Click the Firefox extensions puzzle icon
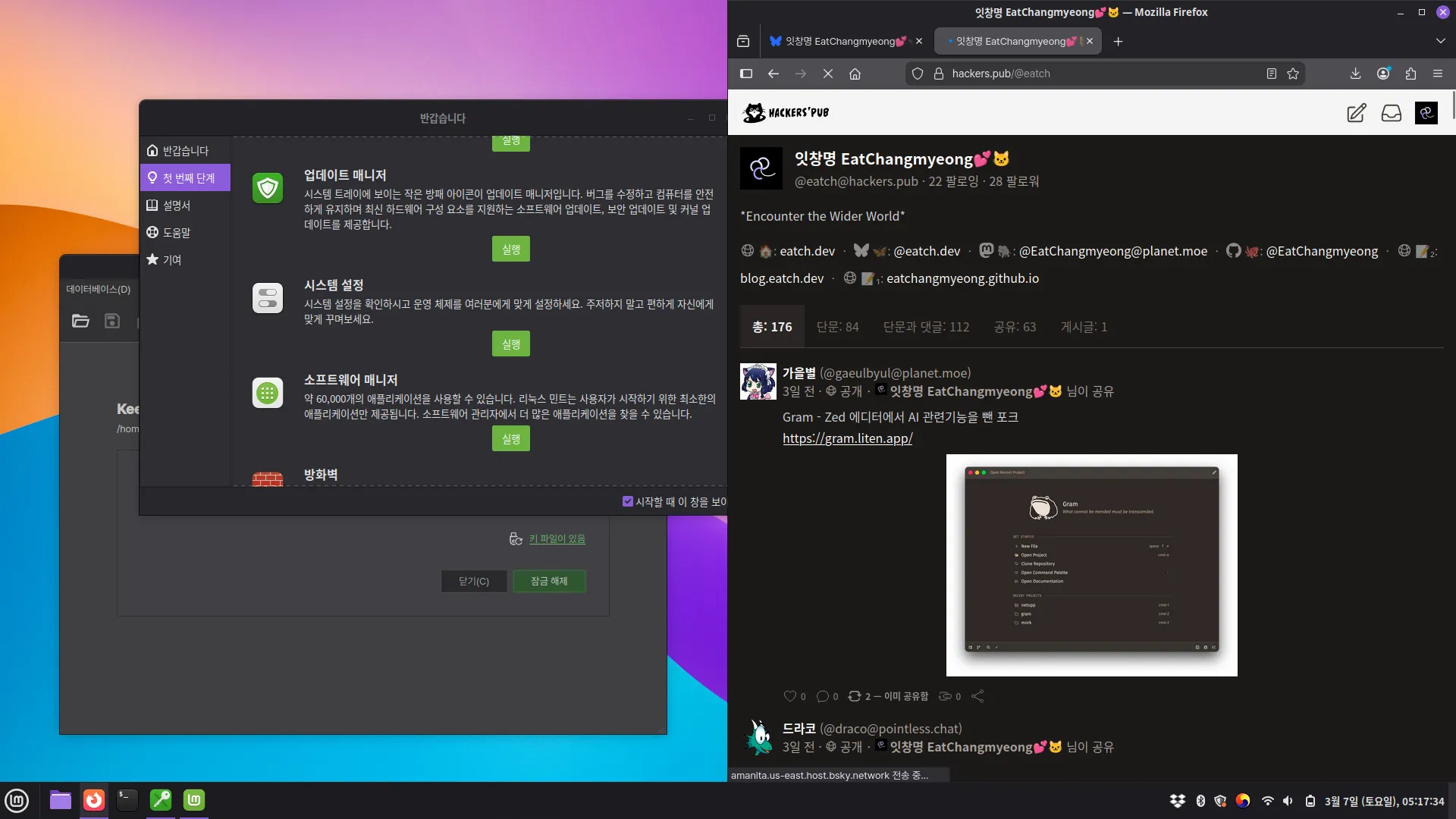Viewport: 1456px width, 819px height. 1410,74
